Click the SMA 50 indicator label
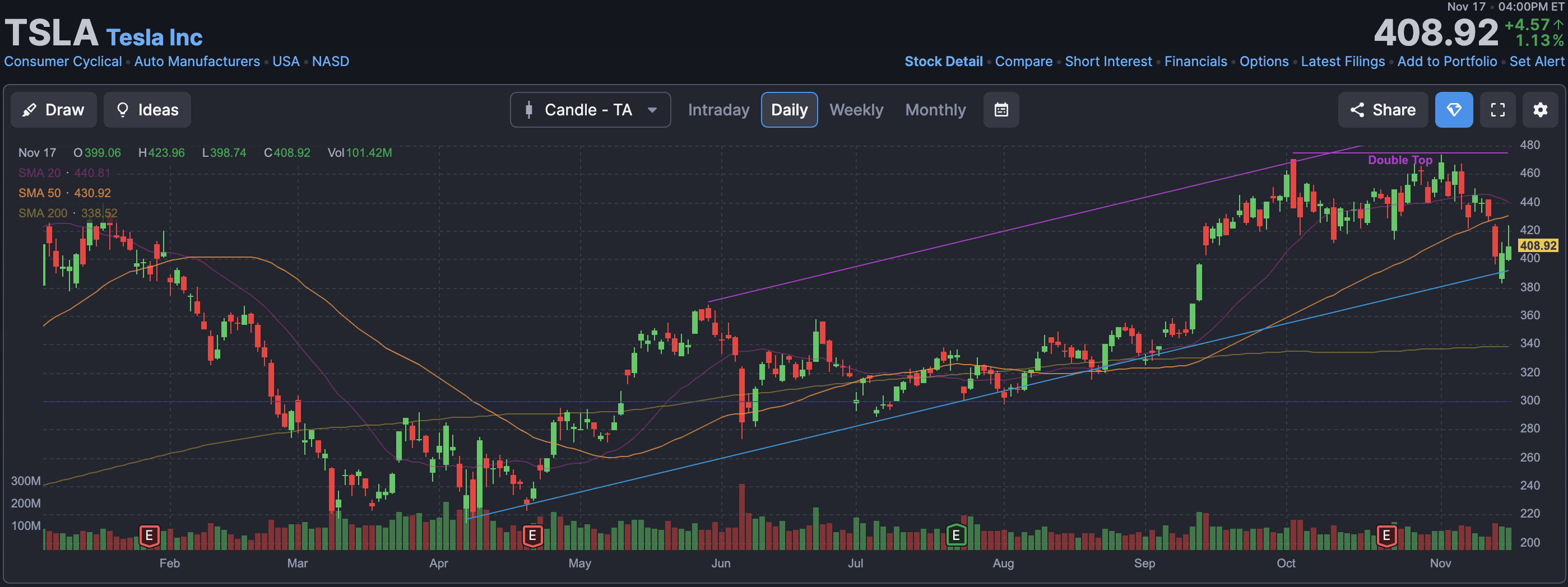 (40, 193)
